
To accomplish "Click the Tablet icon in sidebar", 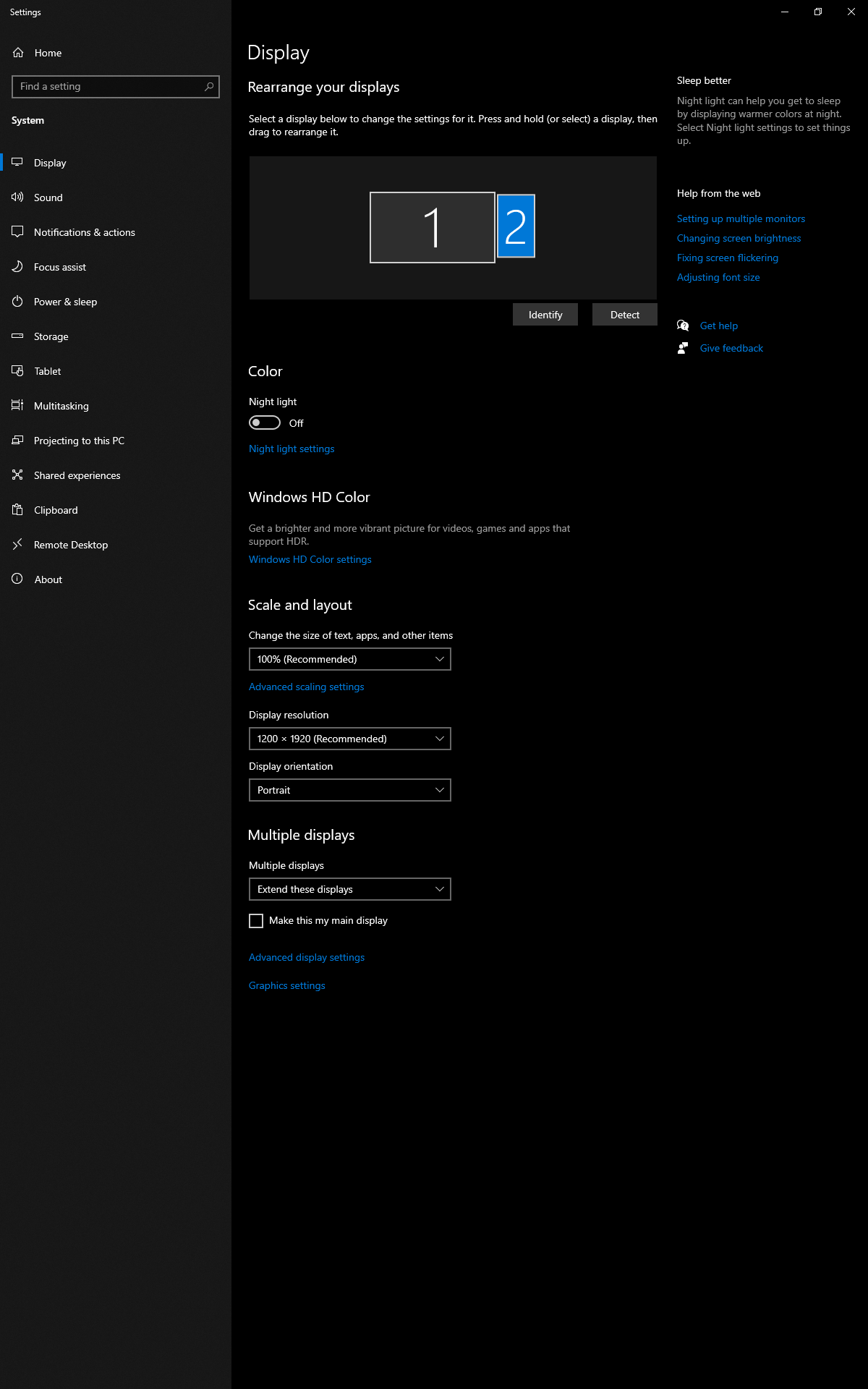I will coord(17,370).
